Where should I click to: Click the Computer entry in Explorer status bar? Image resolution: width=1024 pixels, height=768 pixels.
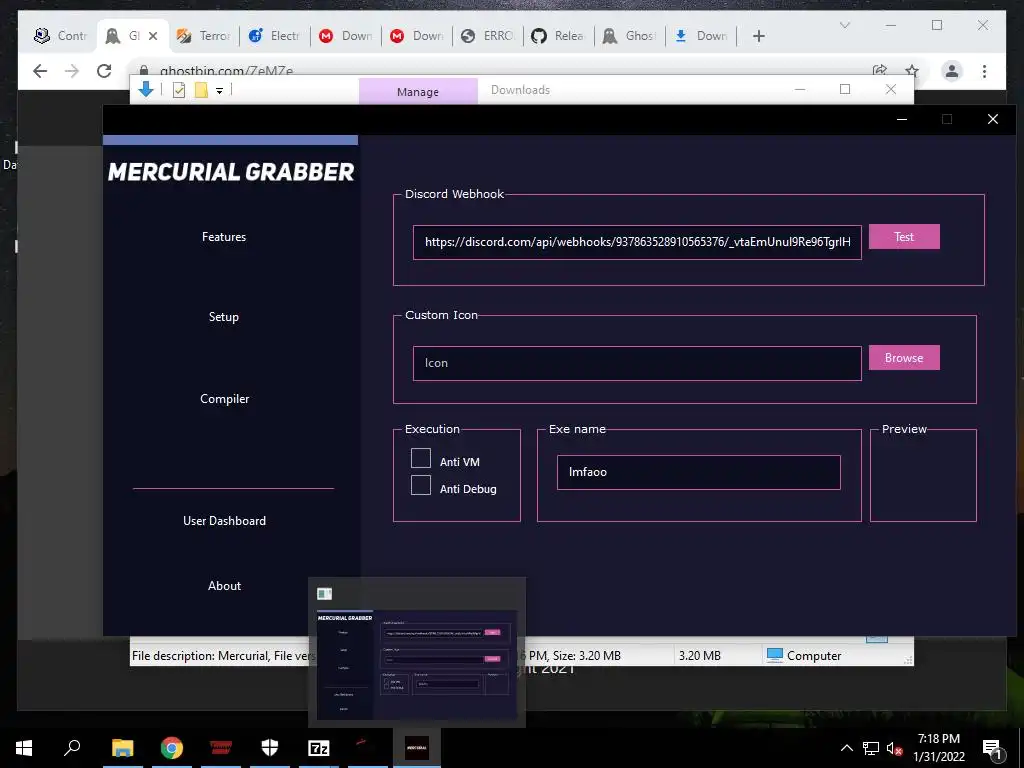pos(804,656)
